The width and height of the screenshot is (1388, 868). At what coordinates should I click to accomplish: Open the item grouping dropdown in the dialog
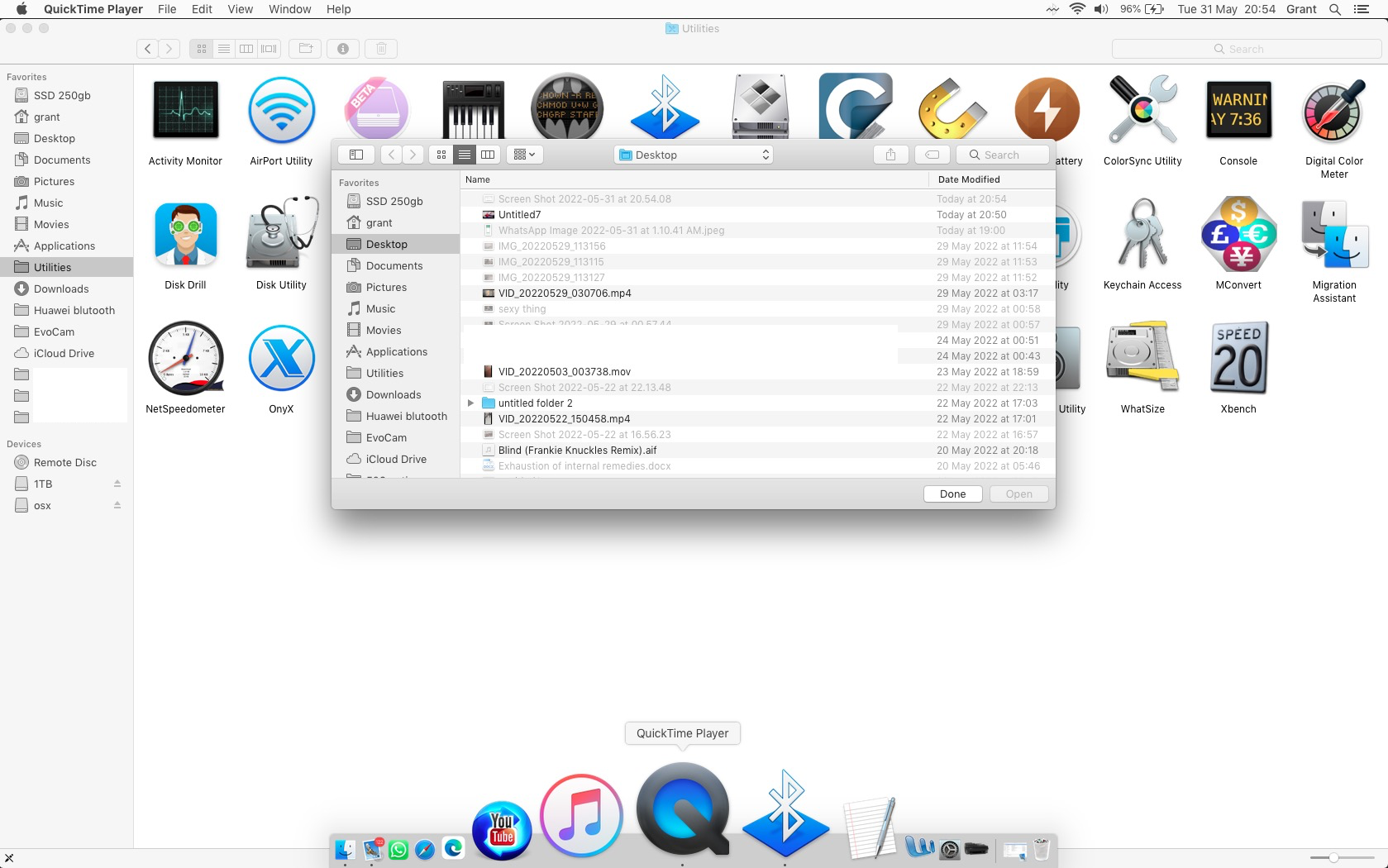coord(524,155)
